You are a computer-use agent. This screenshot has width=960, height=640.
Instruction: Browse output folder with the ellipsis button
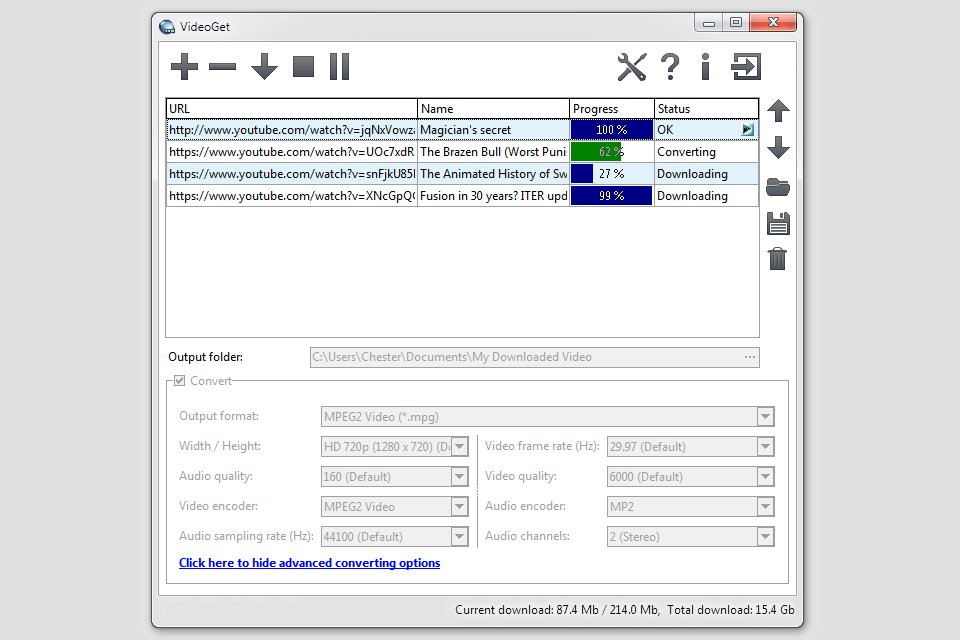pyautogui.click(x=750, y=357)
